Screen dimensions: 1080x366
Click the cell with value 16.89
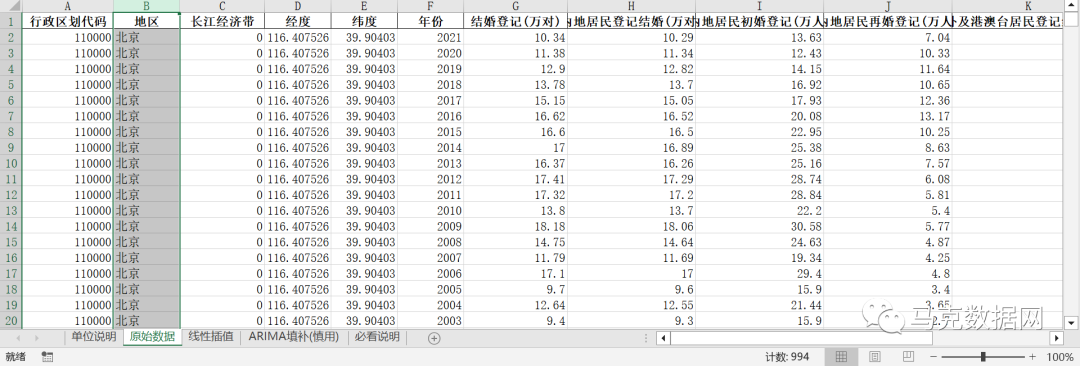(632, 148)
